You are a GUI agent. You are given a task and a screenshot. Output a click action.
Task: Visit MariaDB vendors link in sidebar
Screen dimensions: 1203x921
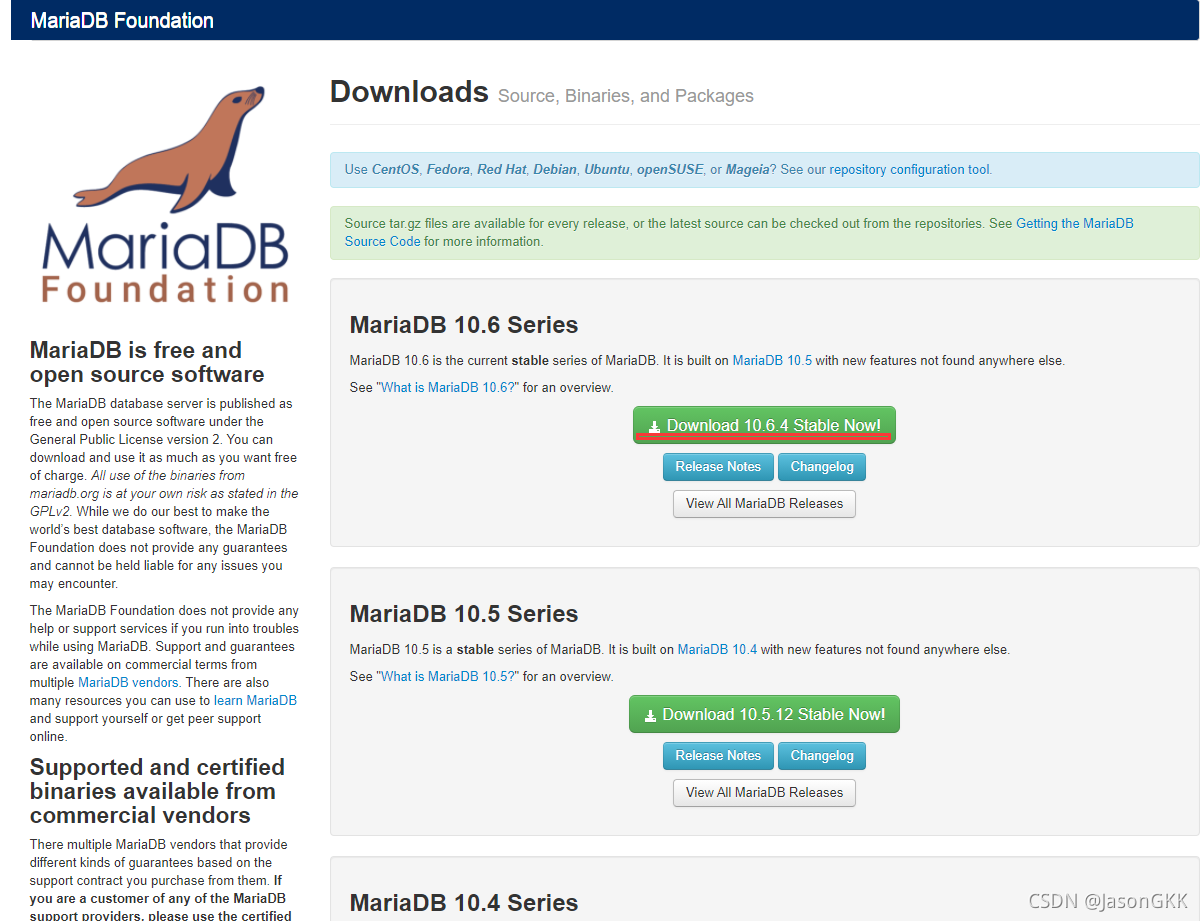(x=128, y=683)
